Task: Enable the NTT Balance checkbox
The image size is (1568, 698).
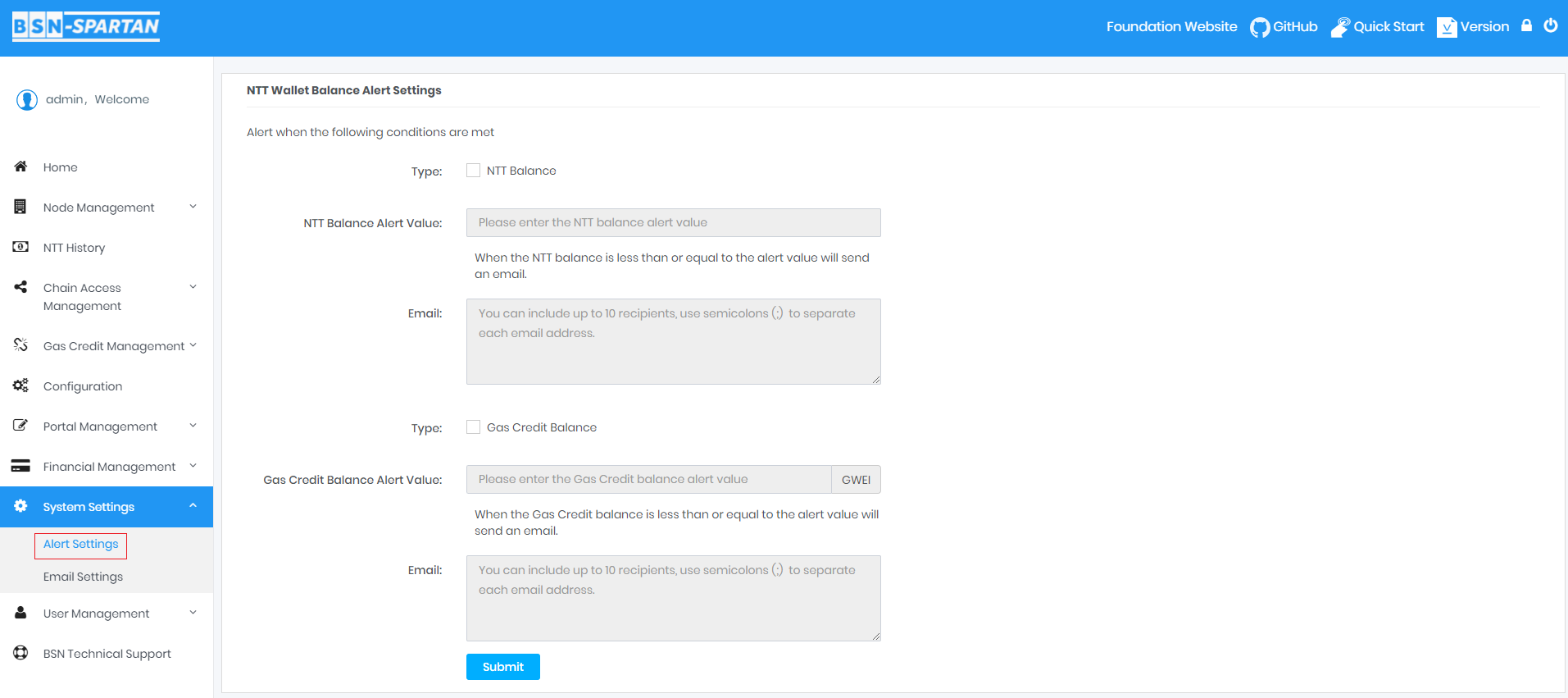Action: point(473,171)
